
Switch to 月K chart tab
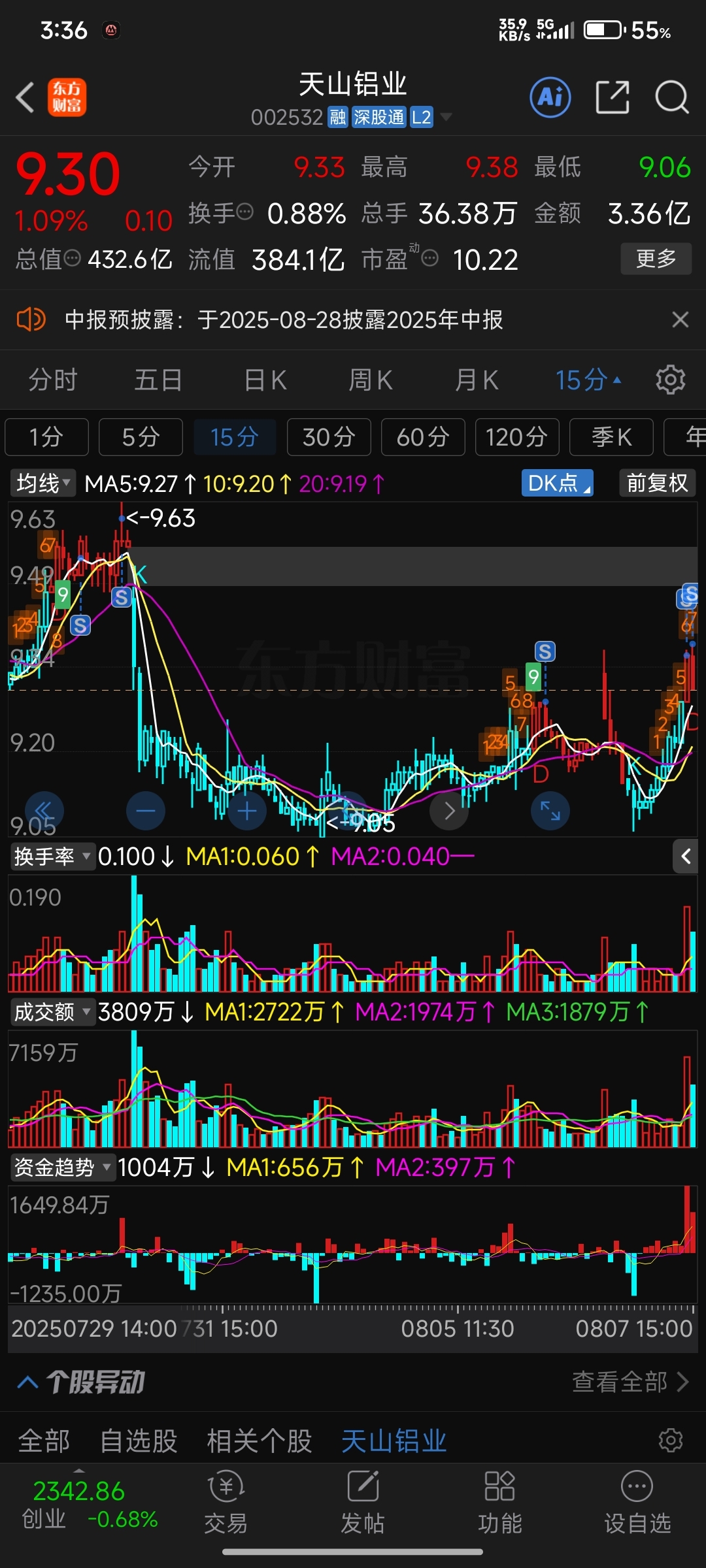coord(477,380)
